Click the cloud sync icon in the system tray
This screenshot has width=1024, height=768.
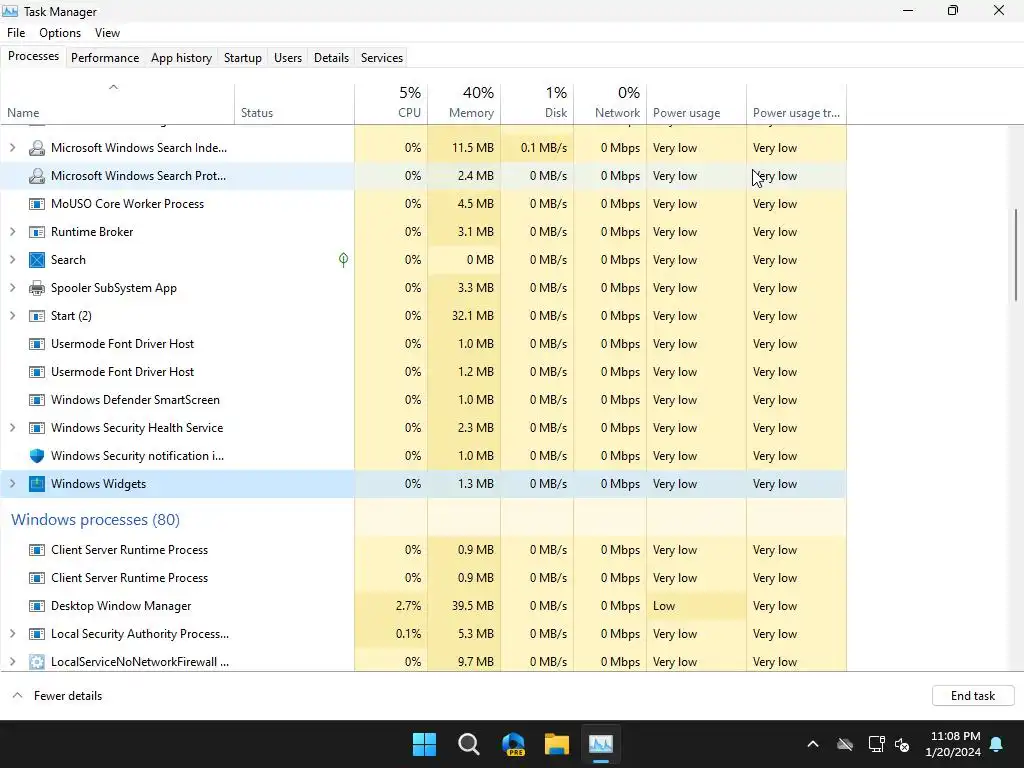[x=845, y=744]
